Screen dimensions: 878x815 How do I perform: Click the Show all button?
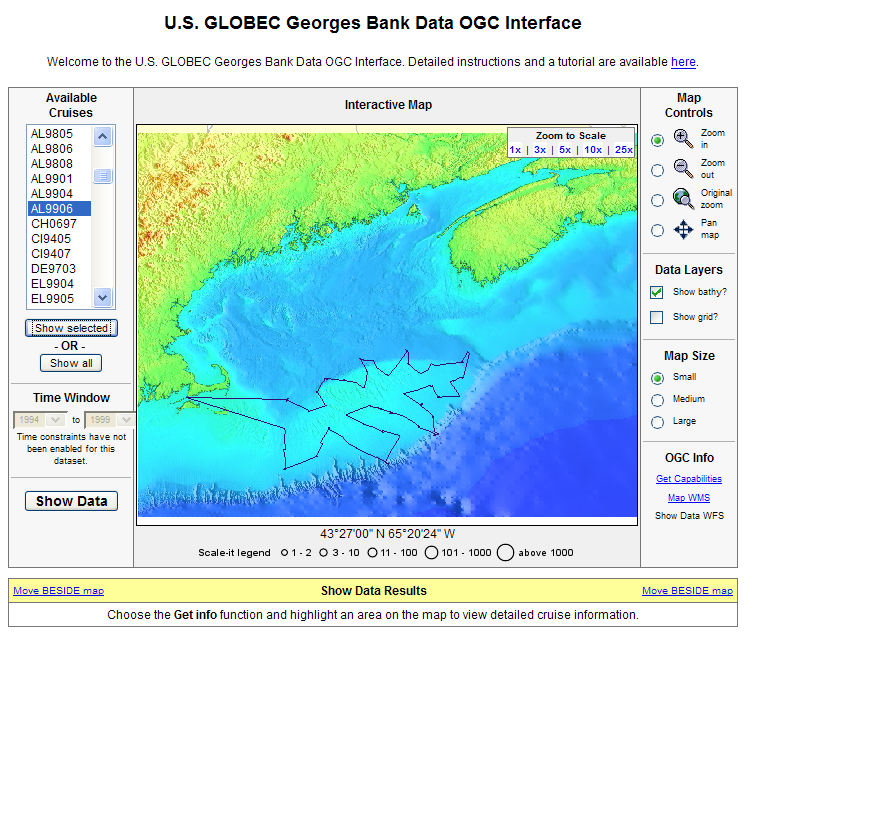point(71,363)
